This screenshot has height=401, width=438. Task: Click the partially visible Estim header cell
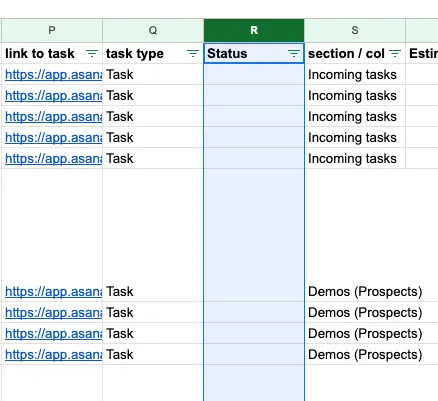tap(422, 53)
